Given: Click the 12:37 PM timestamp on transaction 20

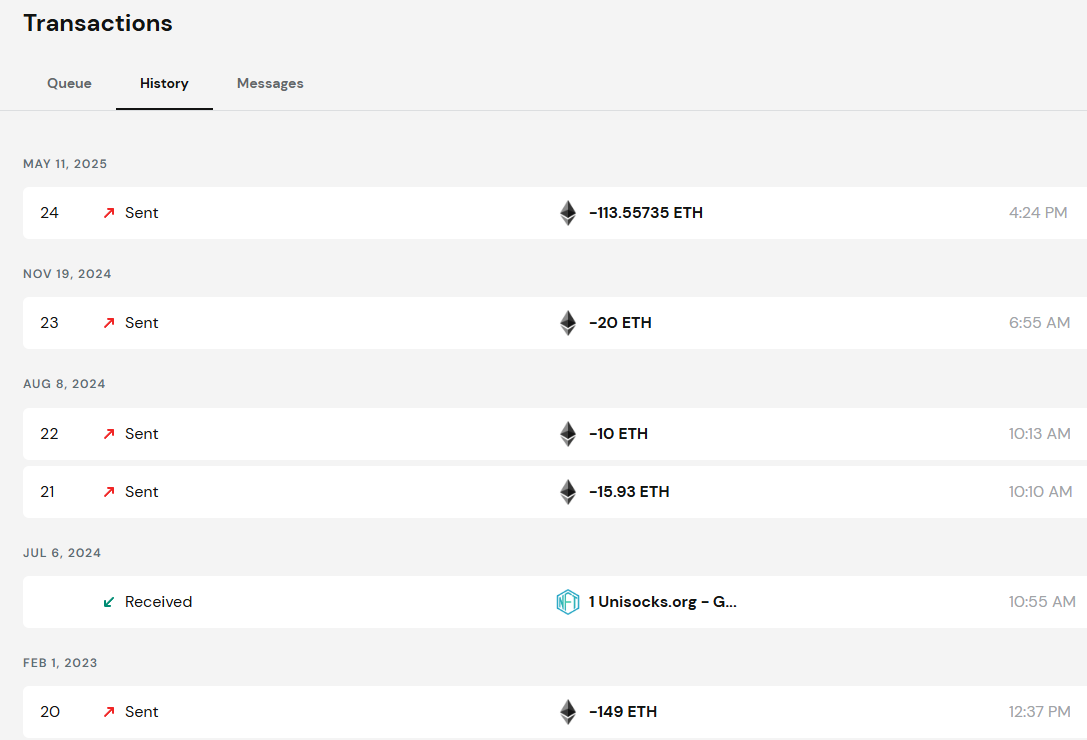Looking at the screenshot, I should [1039, 712].
